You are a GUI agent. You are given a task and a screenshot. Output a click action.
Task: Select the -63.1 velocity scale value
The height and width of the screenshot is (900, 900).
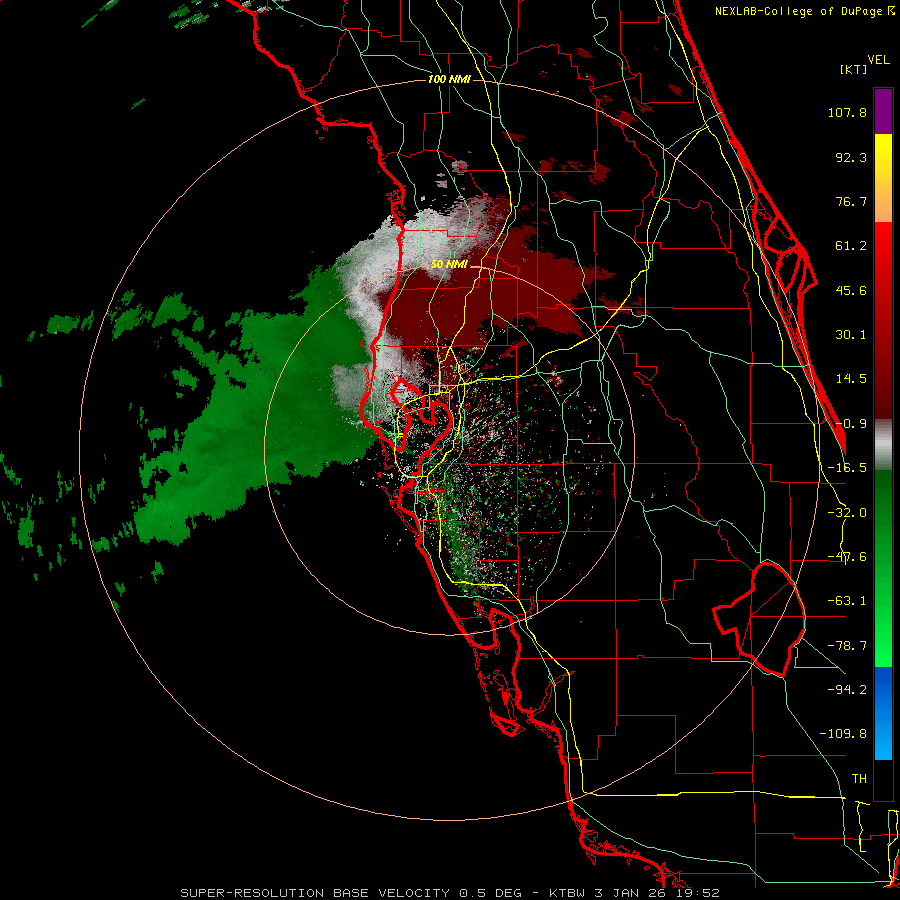[847, 601]
